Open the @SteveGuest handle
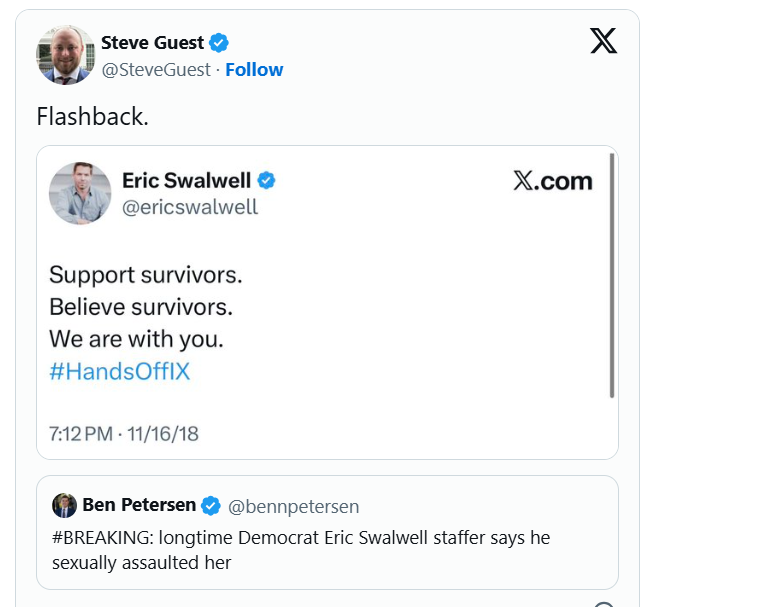Image resolution: width=764 pixels, height=607 pixels. pyautogui.click(x=157, y=69)
